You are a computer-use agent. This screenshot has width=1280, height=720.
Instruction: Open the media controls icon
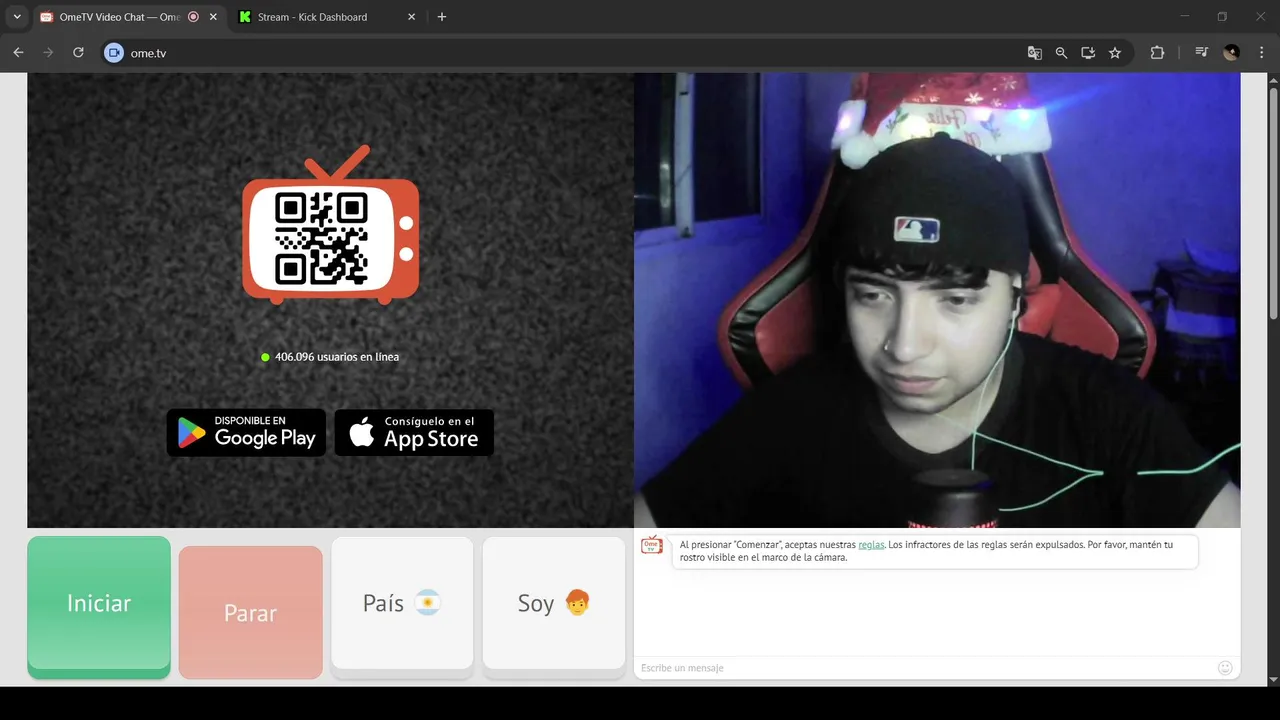[1202, 53]
